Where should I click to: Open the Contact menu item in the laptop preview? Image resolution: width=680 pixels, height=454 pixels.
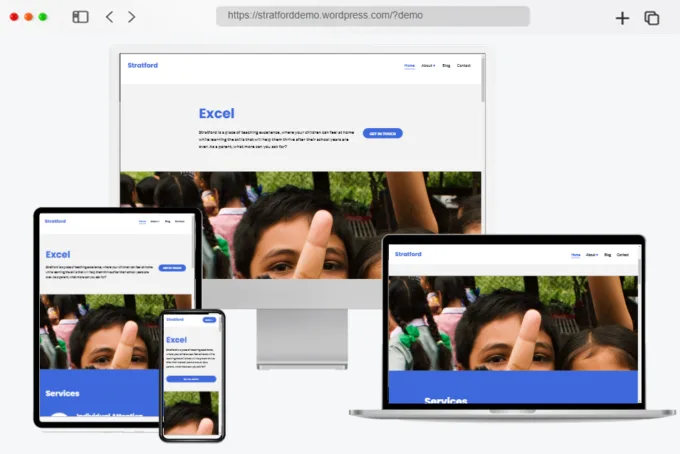click(x=623, y=255)
